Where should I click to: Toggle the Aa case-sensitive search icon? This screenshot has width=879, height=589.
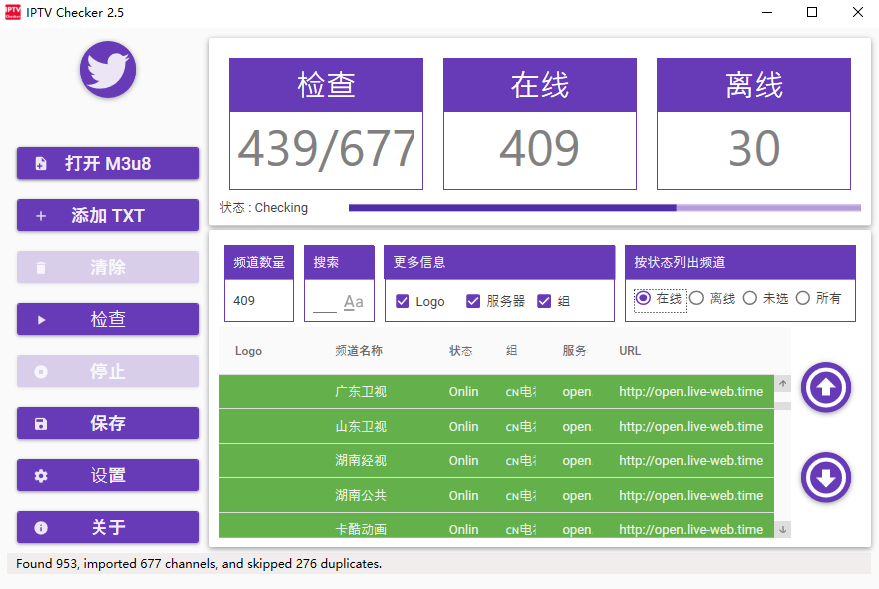353,302
